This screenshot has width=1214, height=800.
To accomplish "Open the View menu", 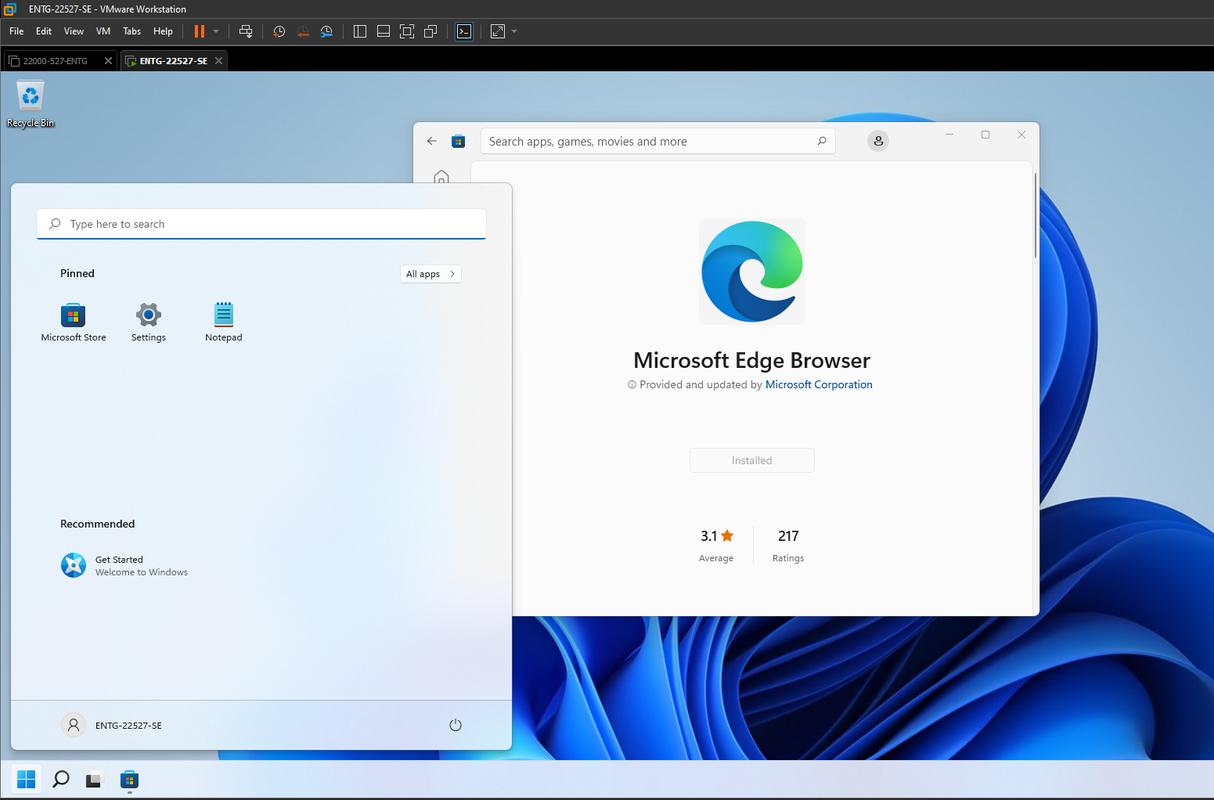I will coord(74,31).
